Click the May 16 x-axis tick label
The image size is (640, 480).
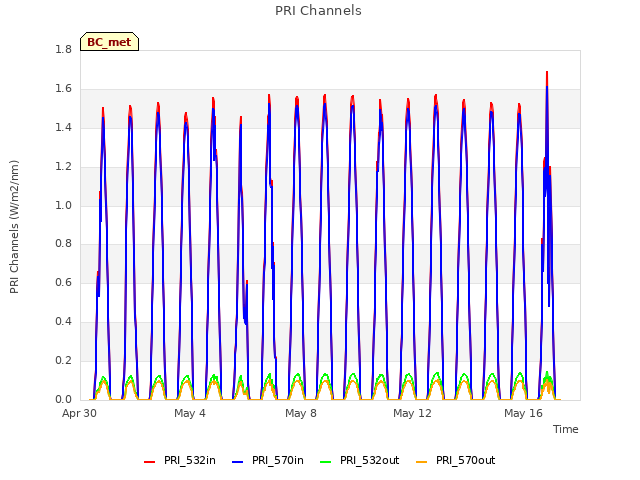point(523,413)
